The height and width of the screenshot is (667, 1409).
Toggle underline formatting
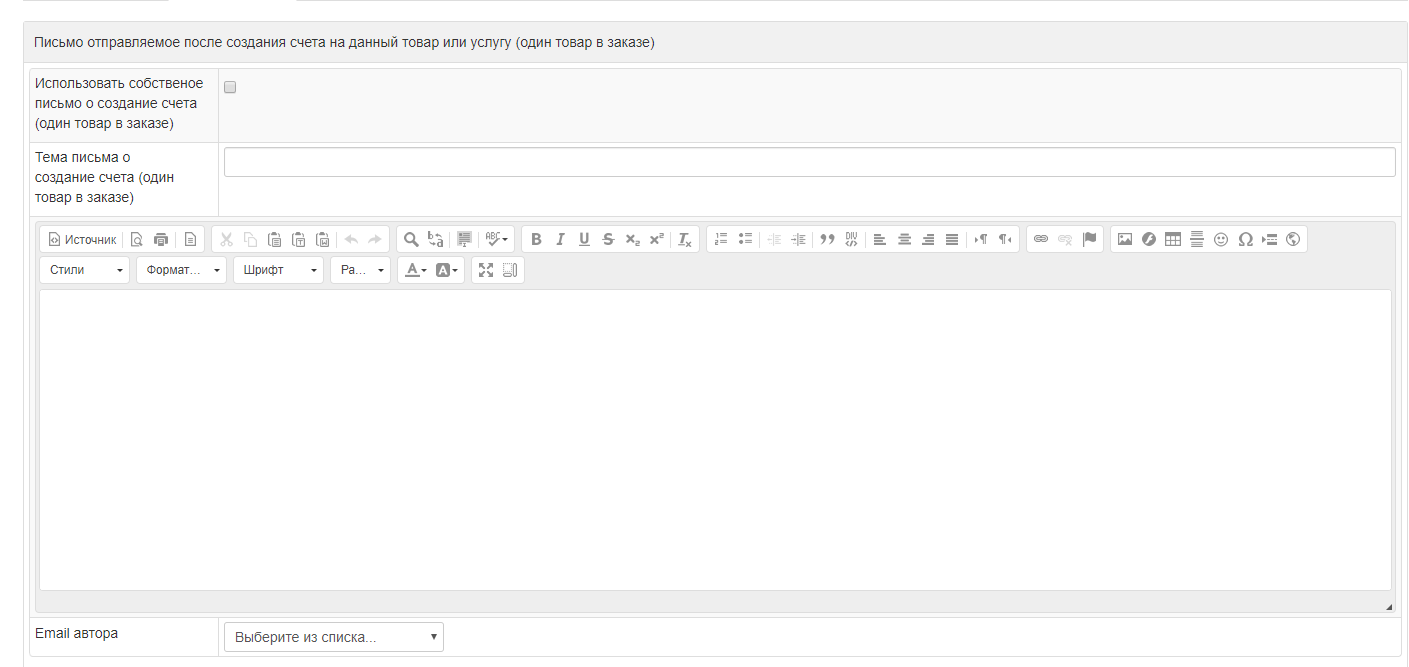coord(584,240)
